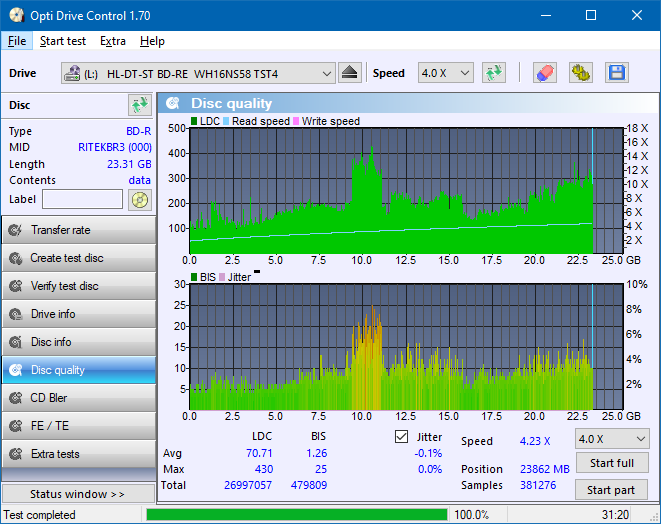
Task: Open the toolbar Speed 4.0 X dropdown
Action: (x=446, y=73)
